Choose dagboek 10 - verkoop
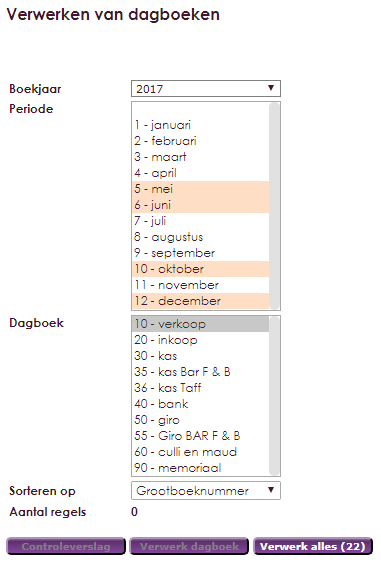The image size is (381, 564). point(200,324)
